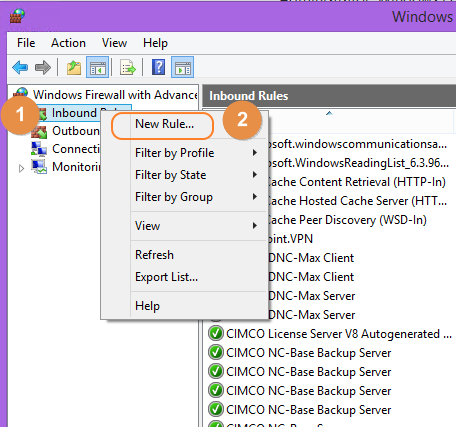The height and width of the screenshot is (427, 456).
Task: Select Windows Firewall with Advanced Security root node
Action: point(115,95)
